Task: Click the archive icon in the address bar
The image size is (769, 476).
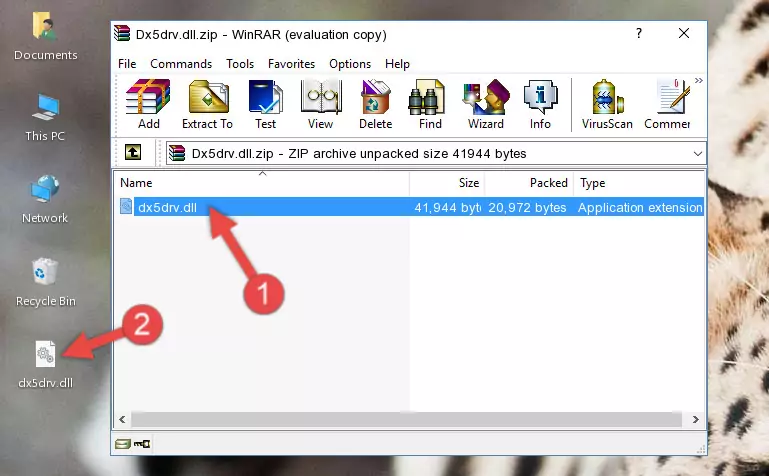Action: (x=177, y=153)
